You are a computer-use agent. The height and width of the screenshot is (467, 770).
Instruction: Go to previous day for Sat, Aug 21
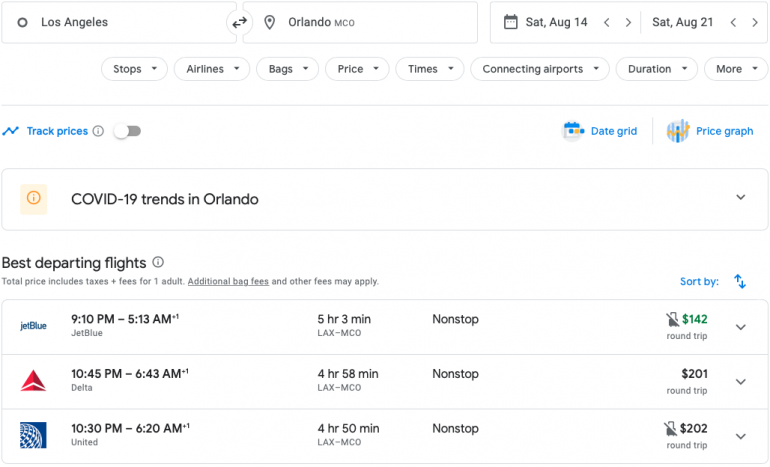click(x=733, y=22)
